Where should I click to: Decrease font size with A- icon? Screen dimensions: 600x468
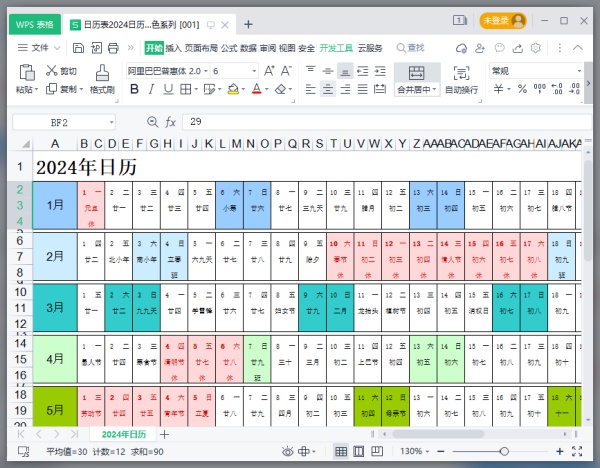286,71
